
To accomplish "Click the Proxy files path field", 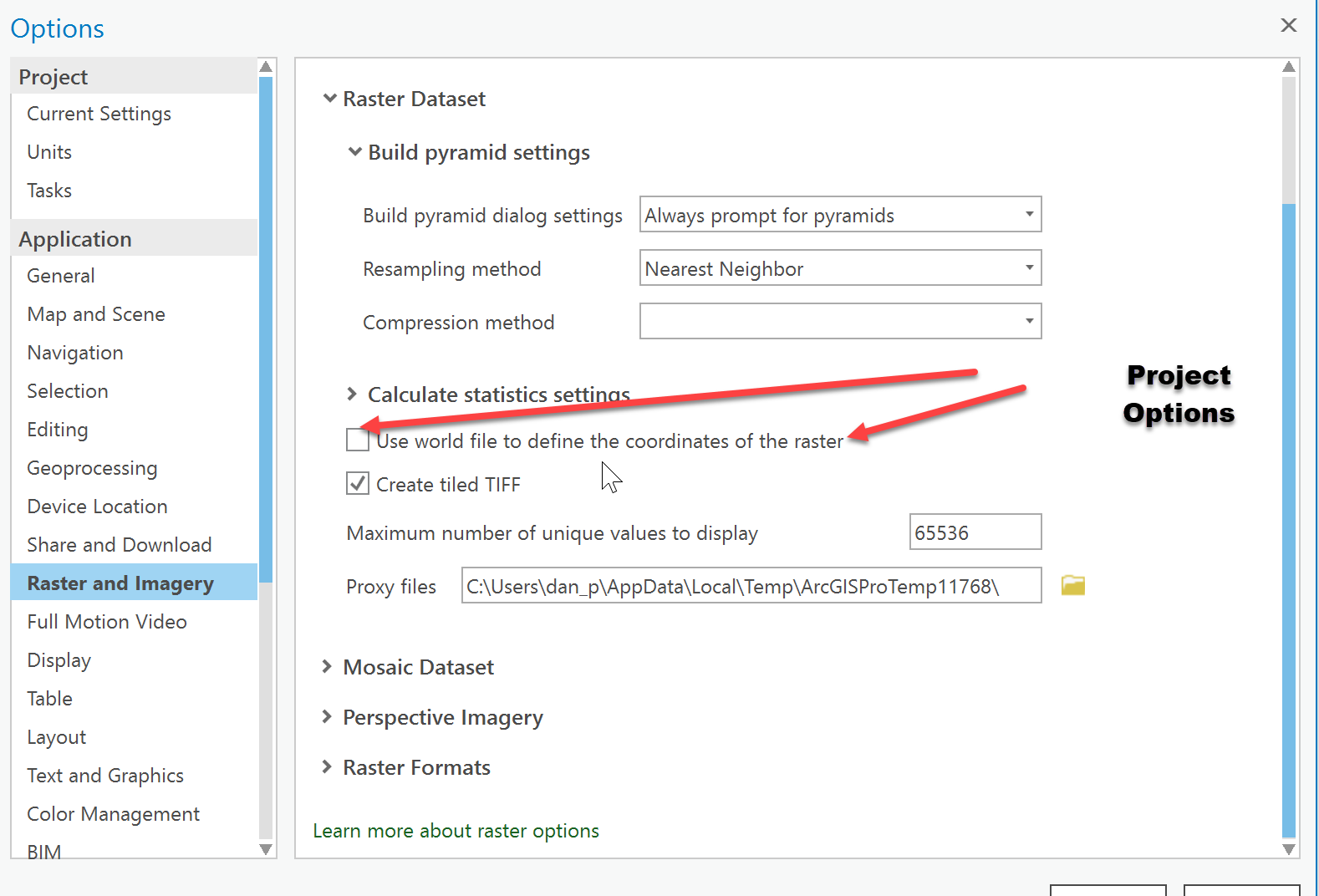I will pyautogui.click(x=751, y=586).
